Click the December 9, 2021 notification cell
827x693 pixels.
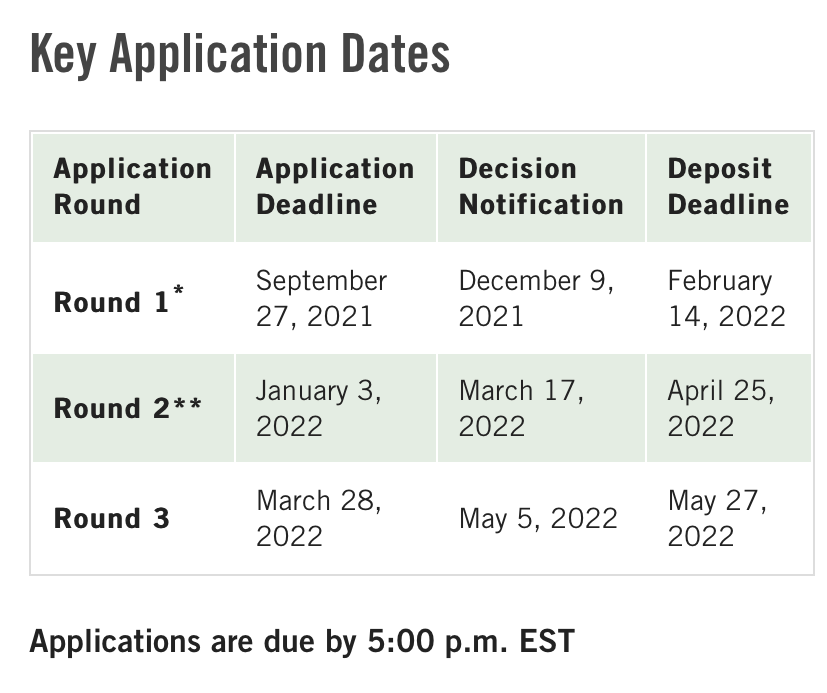(536, 299)
